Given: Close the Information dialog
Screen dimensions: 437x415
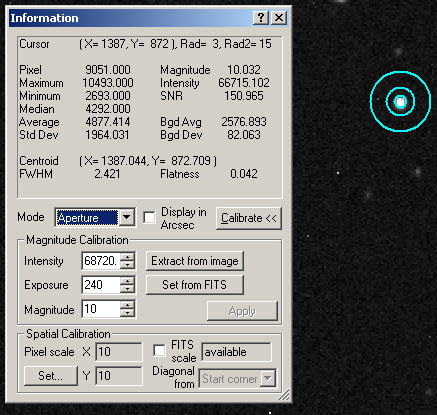Looking at the screenshot, I should (x=279, y=17).
